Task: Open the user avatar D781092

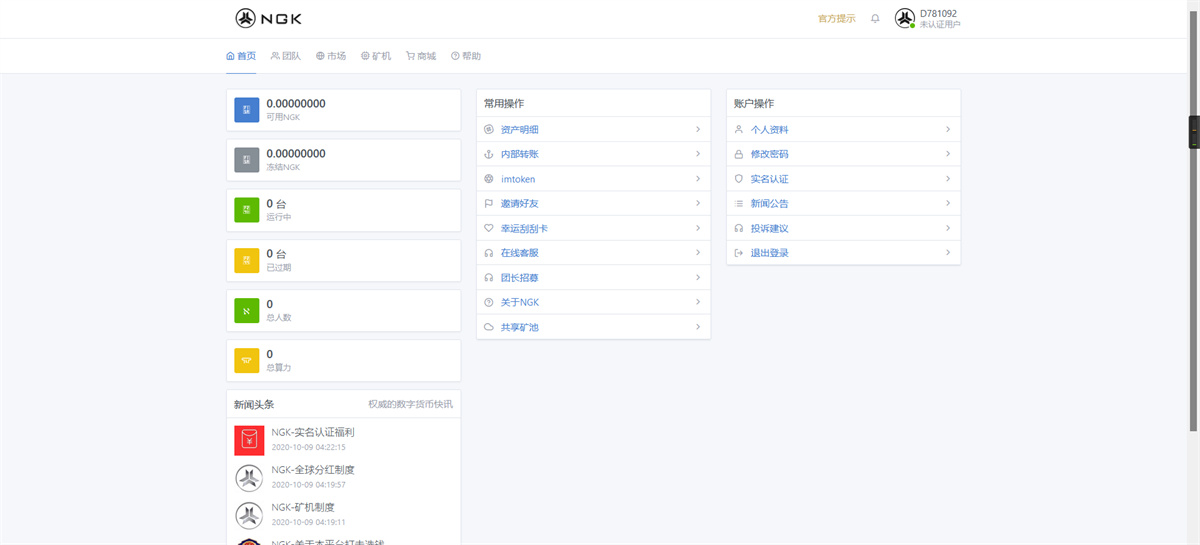Action: [905, 18]
